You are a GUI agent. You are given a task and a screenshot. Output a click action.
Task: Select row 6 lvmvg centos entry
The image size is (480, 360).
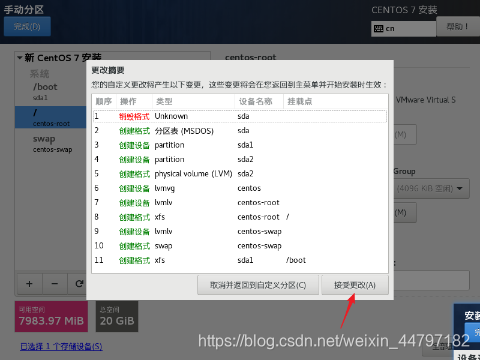click(240, 188)
